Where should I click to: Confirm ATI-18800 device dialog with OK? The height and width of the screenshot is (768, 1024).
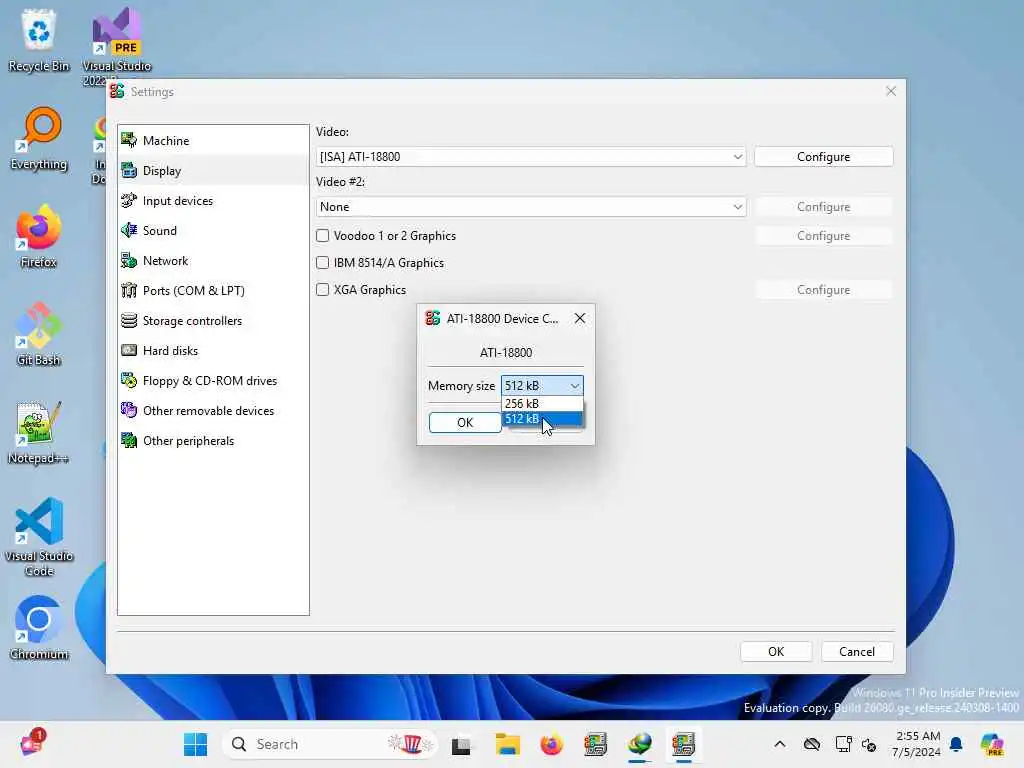click(x=465, y=423)
